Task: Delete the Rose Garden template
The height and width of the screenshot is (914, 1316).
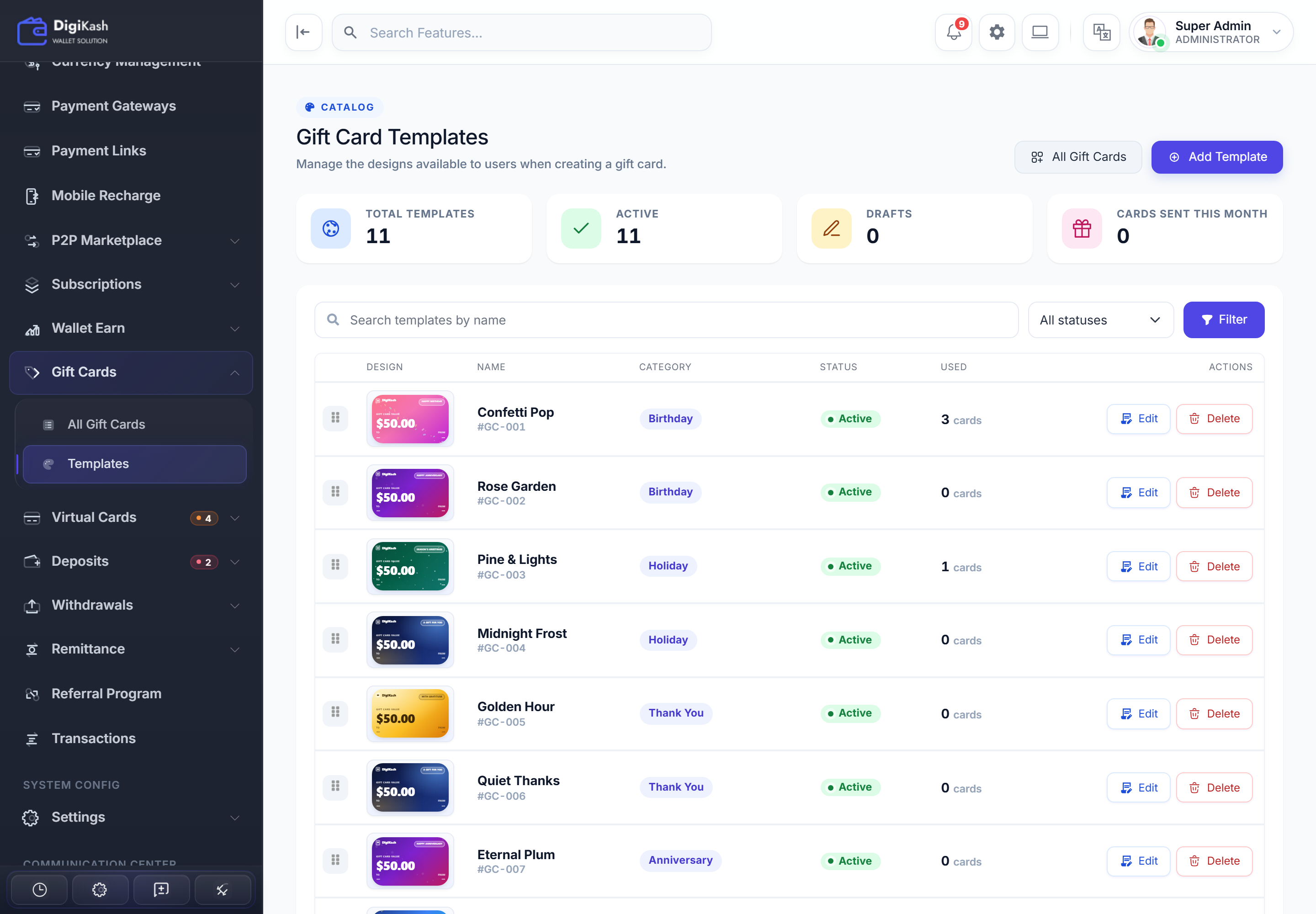Action: (x=1214, y=493)
